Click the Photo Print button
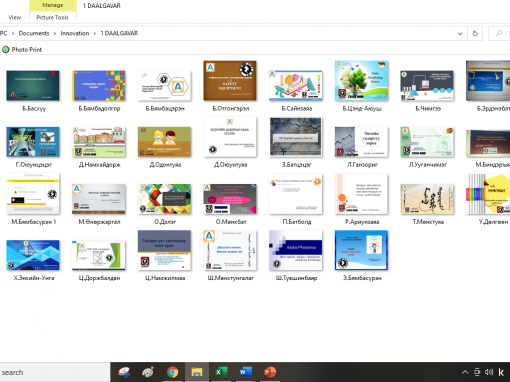Image resolution: width=510 pixels, height=382 pixels. [x=22, y=50]
